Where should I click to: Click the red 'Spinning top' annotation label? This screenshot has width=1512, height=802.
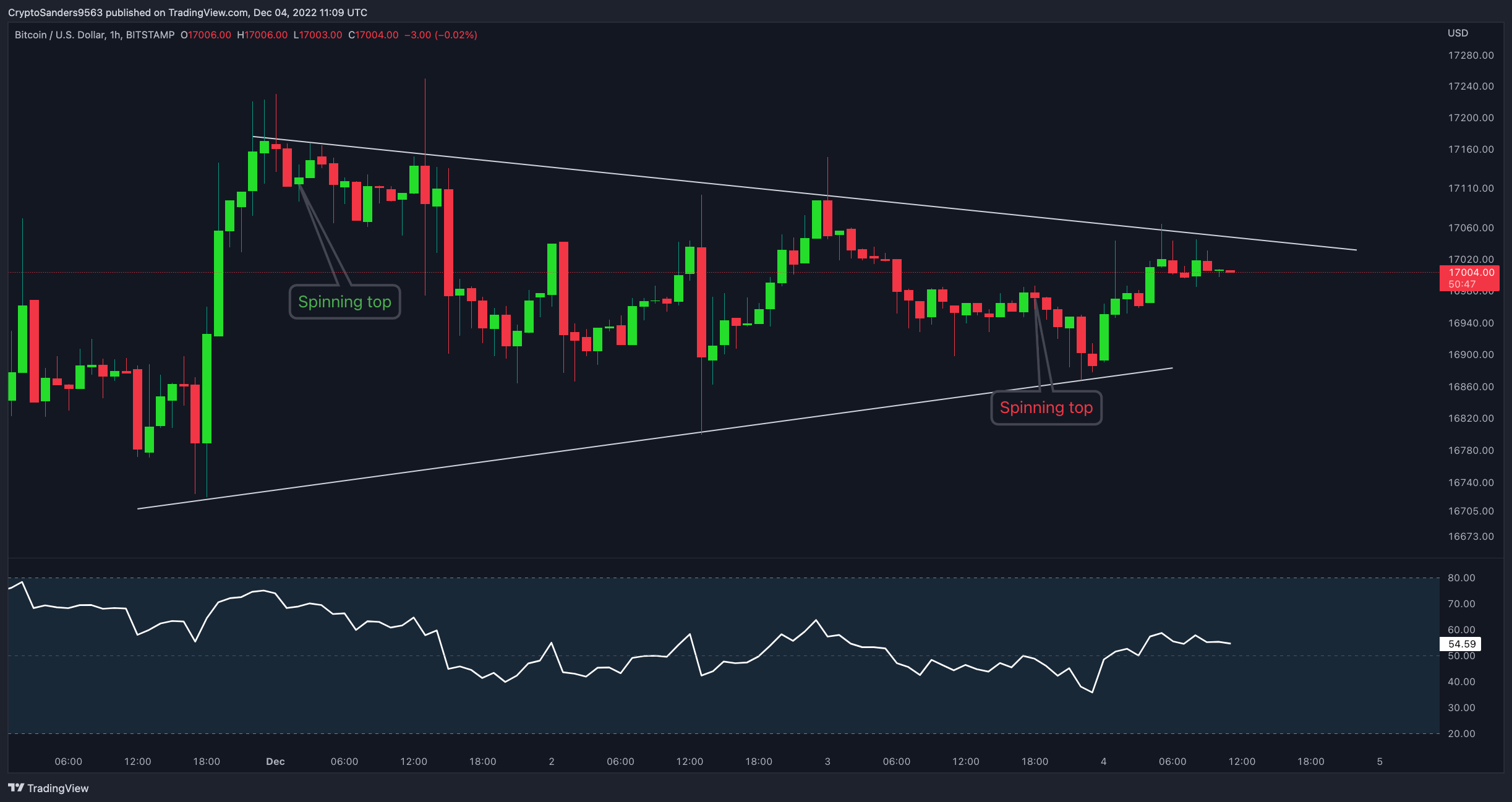(1046, 407)
